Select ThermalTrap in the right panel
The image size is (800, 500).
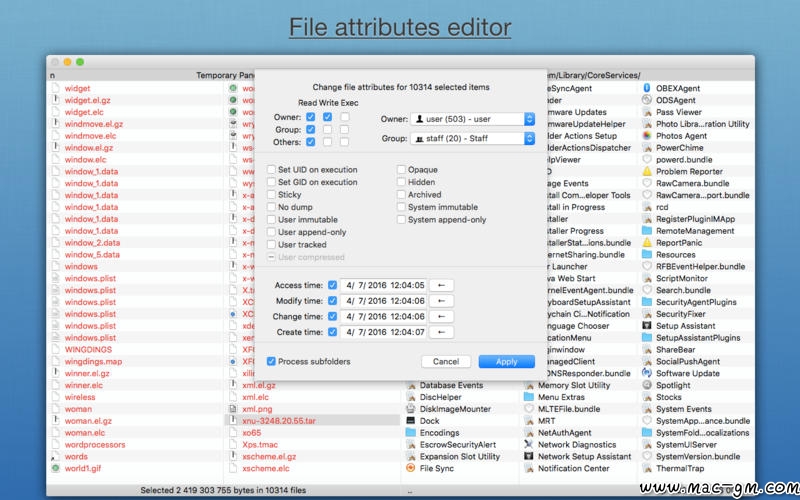point(680,468)
